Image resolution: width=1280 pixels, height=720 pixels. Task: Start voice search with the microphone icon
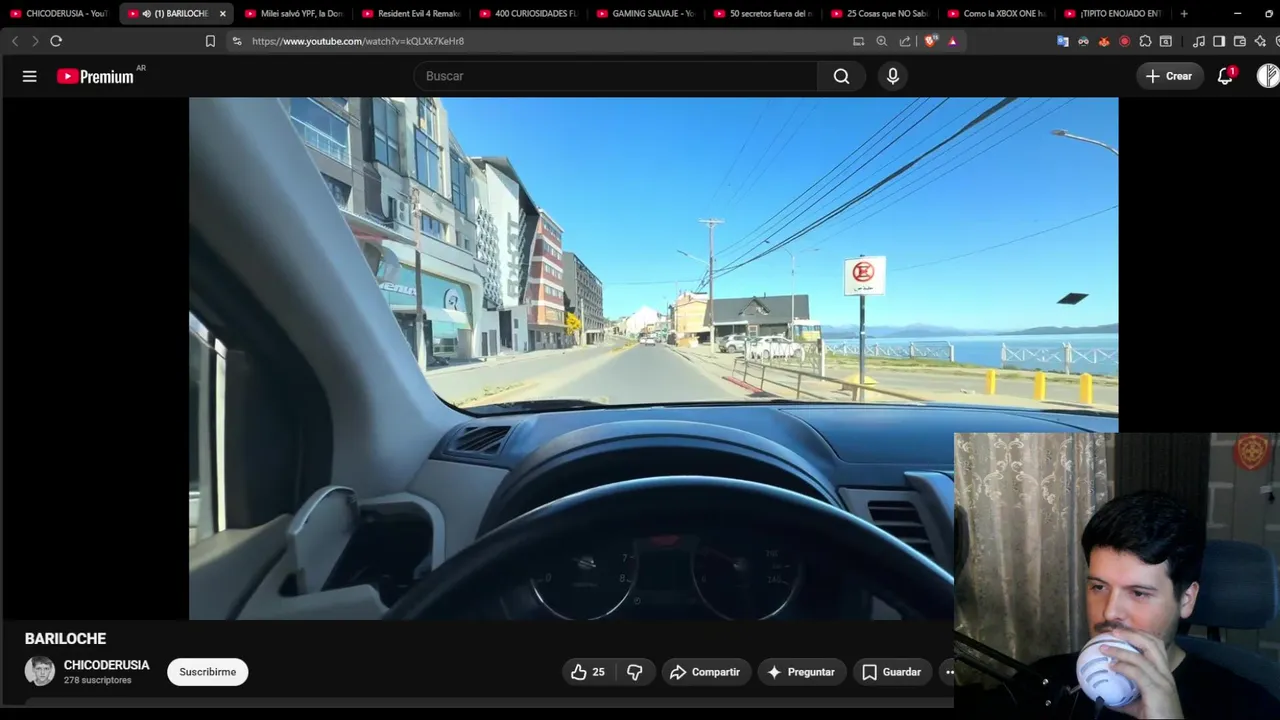point(893,76)
